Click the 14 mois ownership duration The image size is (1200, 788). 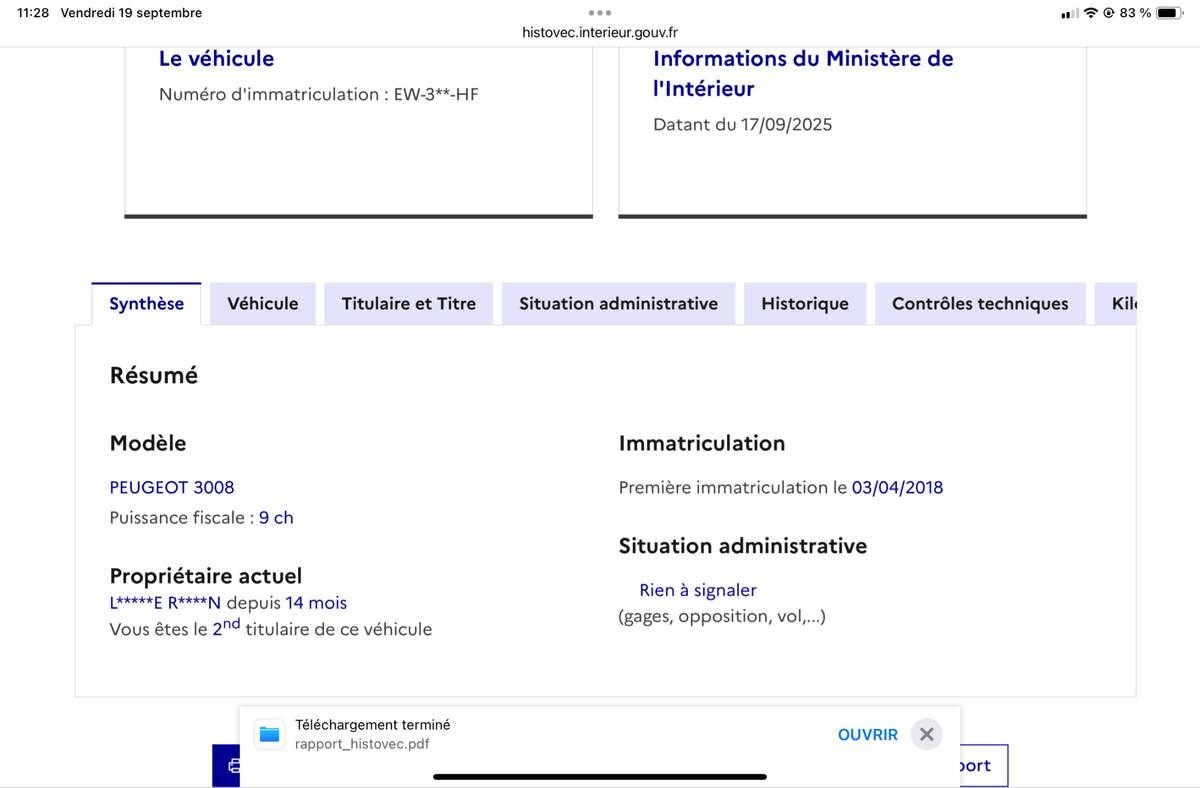(x=316, y=603)
